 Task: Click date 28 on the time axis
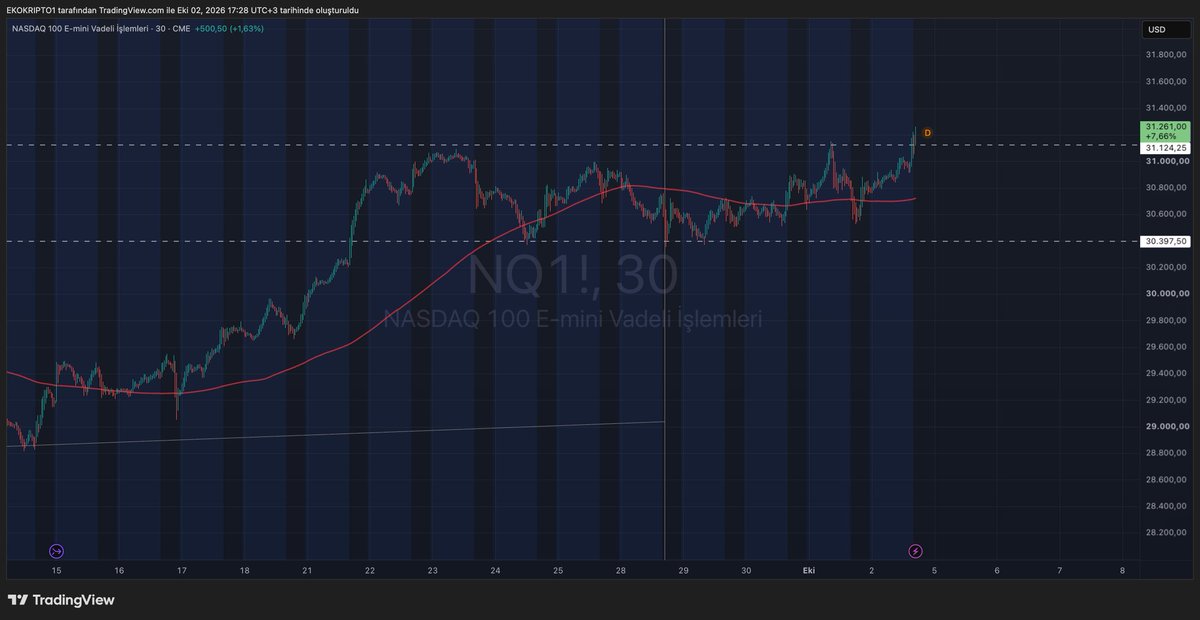(621, 571)
